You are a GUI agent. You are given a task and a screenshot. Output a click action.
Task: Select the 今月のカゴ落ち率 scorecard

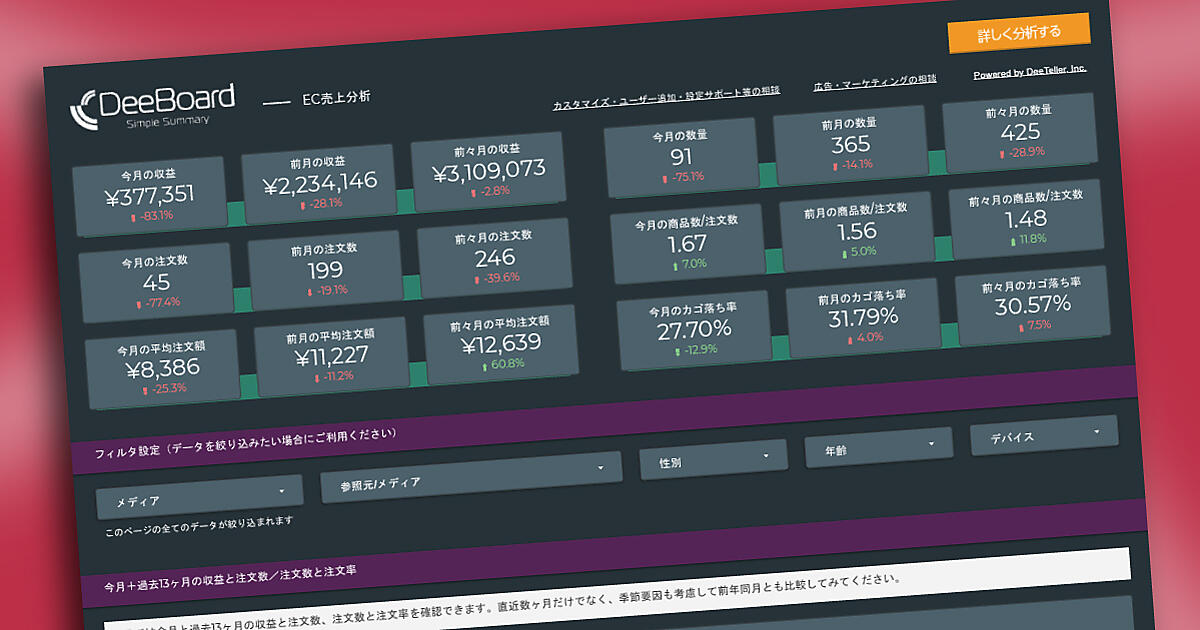[x=693, y=327]
